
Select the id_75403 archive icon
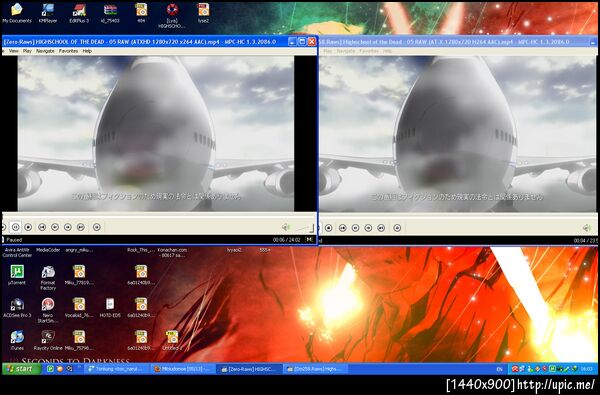[x=110, y=13]
